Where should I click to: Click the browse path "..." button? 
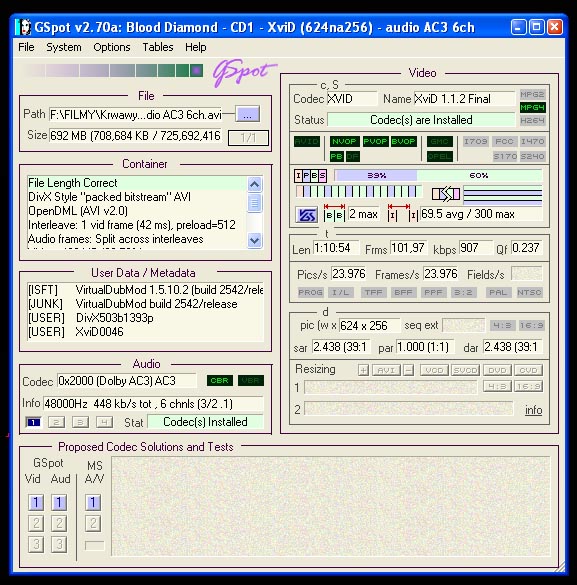(247, 115)
